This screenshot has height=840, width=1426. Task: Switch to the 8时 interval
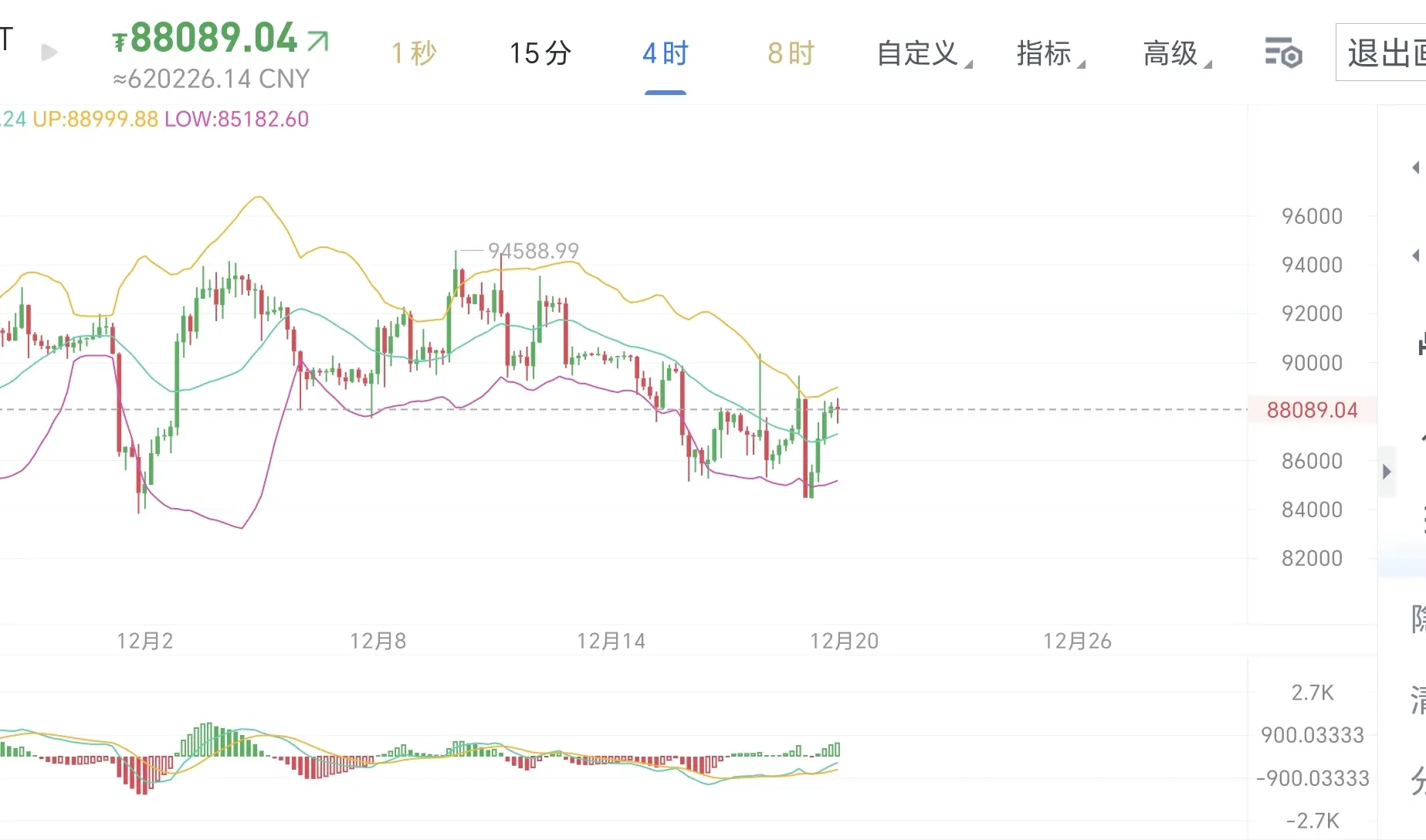coord(791,54)
